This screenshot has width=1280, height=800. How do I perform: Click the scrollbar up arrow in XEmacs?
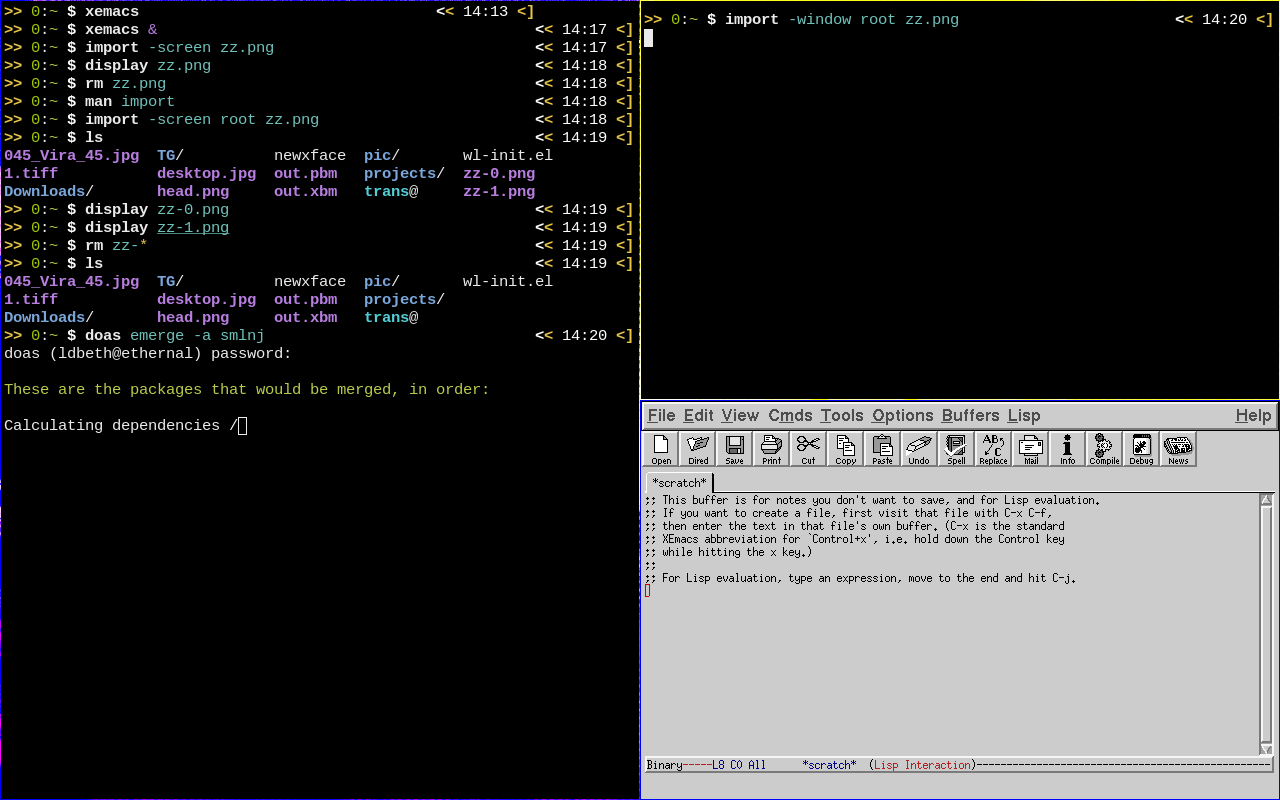tap(1267, 500)
